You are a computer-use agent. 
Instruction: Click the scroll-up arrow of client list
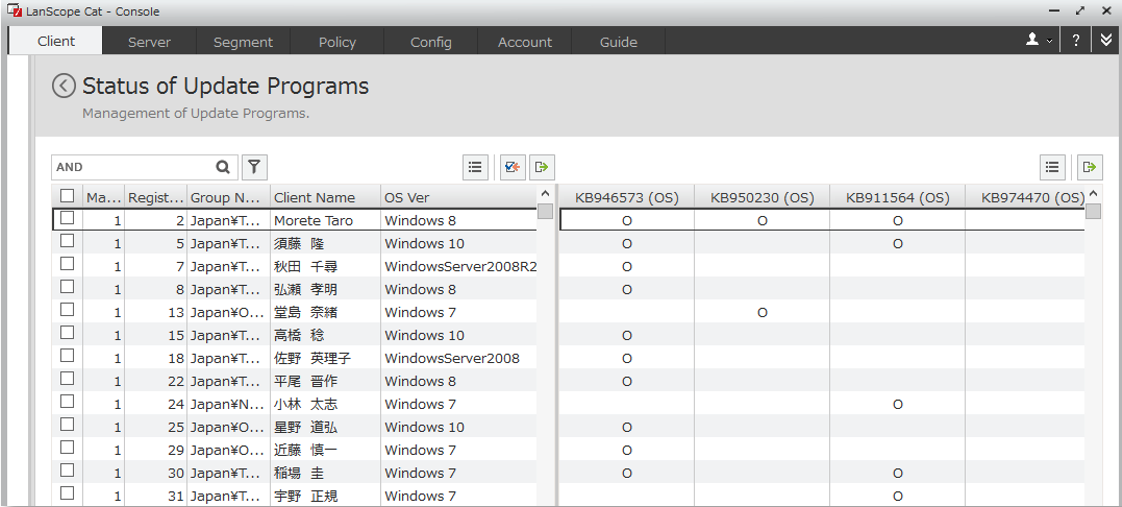click(x=545, y=194)
